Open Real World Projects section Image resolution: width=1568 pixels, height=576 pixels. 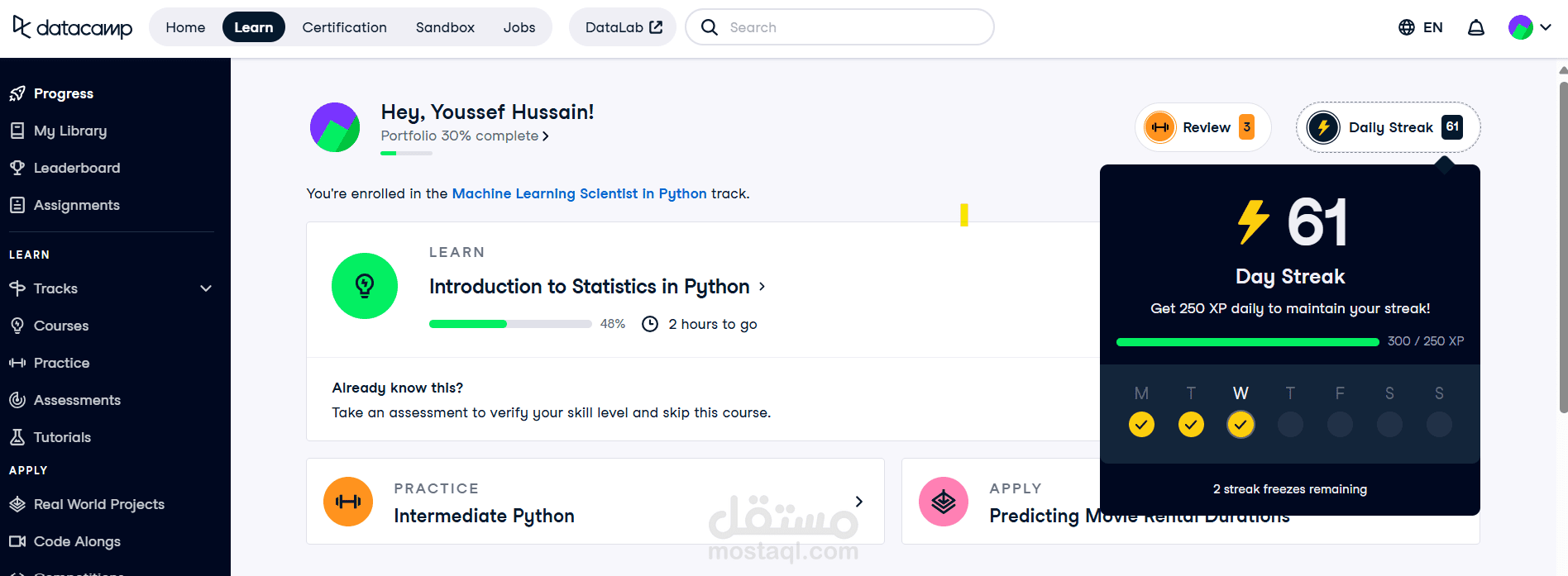pos(98,504)
